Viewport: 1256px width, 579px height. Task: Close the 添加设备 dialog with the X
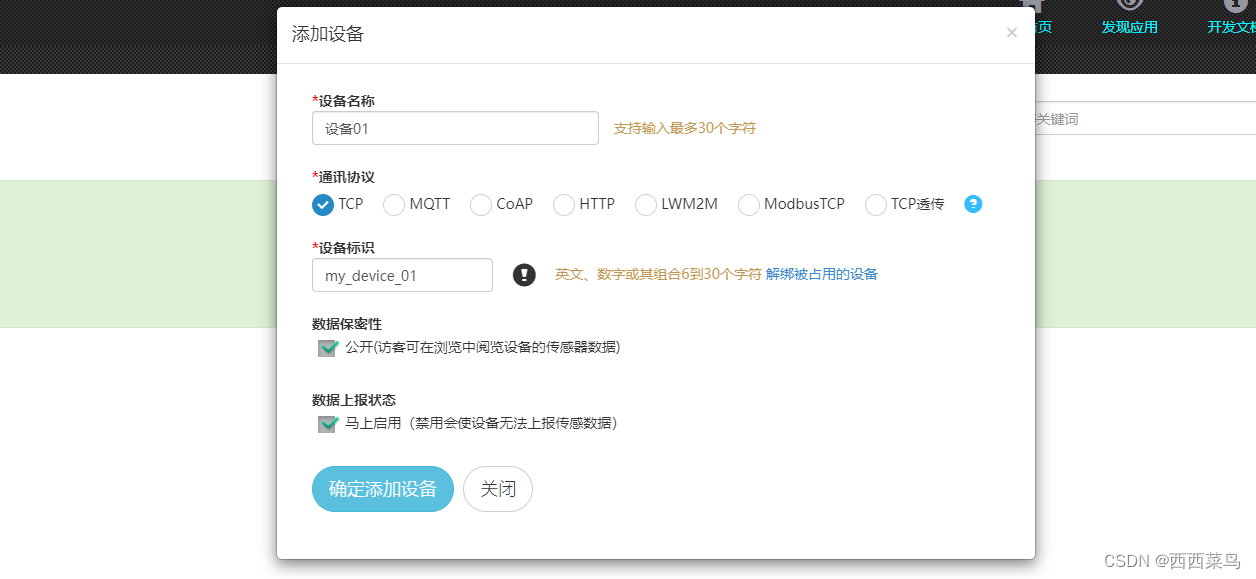pyautogui.click(x=1012, y=33)
